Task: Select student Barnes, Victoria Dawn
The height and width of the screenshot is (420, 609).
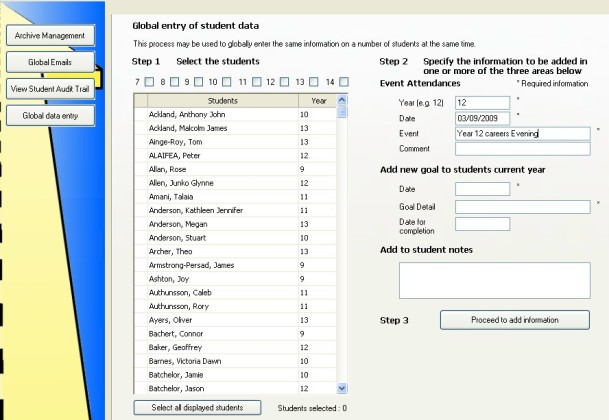Action: [235, 361]
